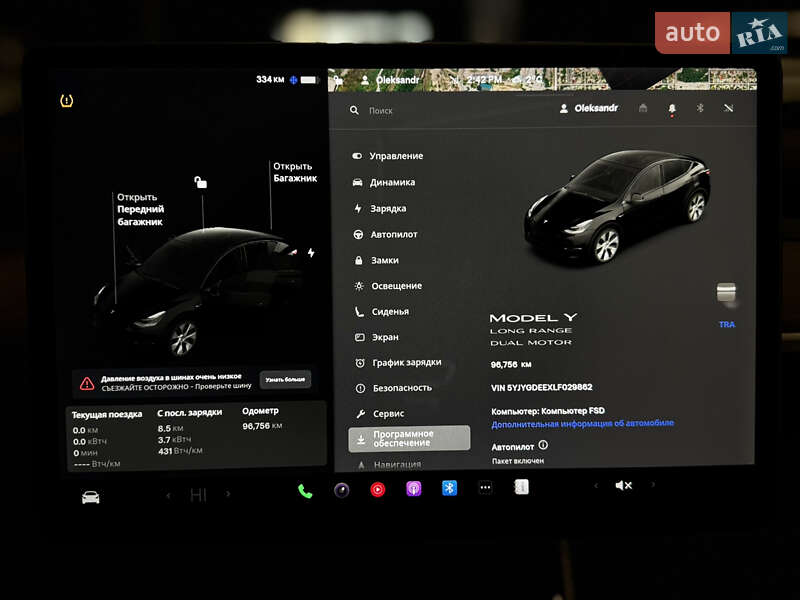The image size is (800, 600).
Task: Open the calendar app icon
Action: [521, 487]
